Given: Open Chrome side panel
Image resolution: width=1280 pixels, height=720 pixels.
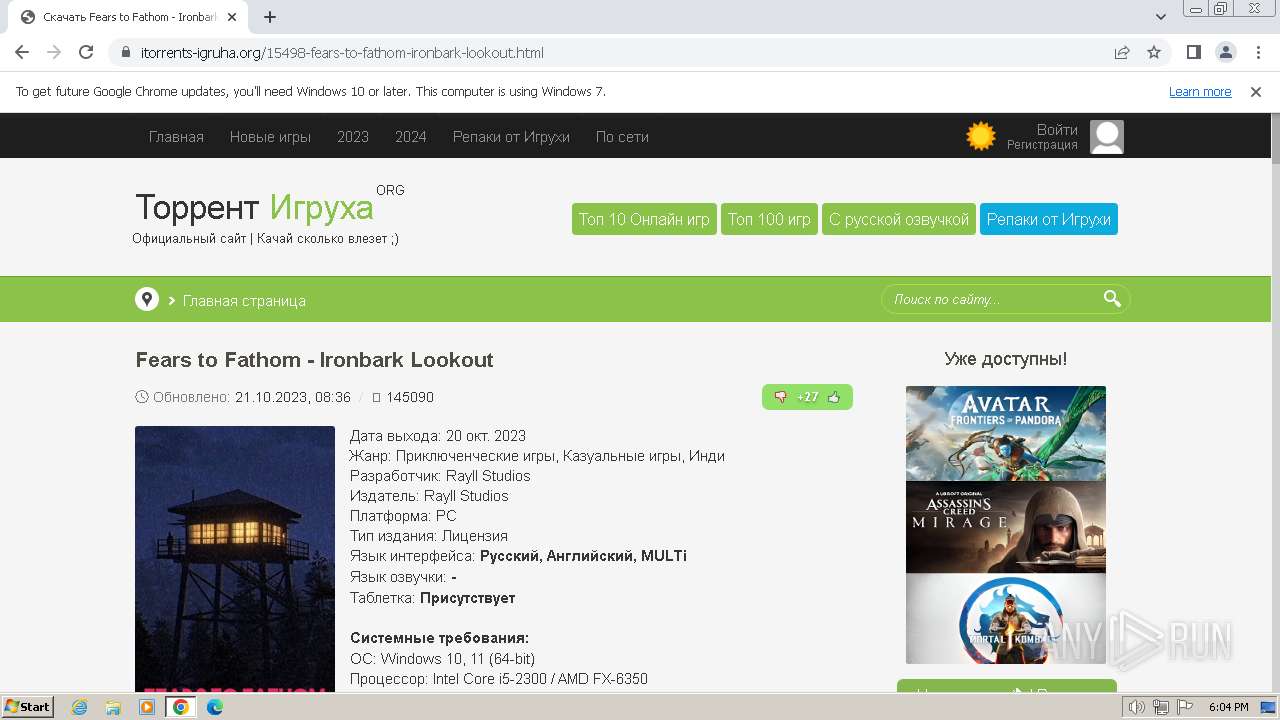Looking at the screenshot, I should click(1193, 52).
